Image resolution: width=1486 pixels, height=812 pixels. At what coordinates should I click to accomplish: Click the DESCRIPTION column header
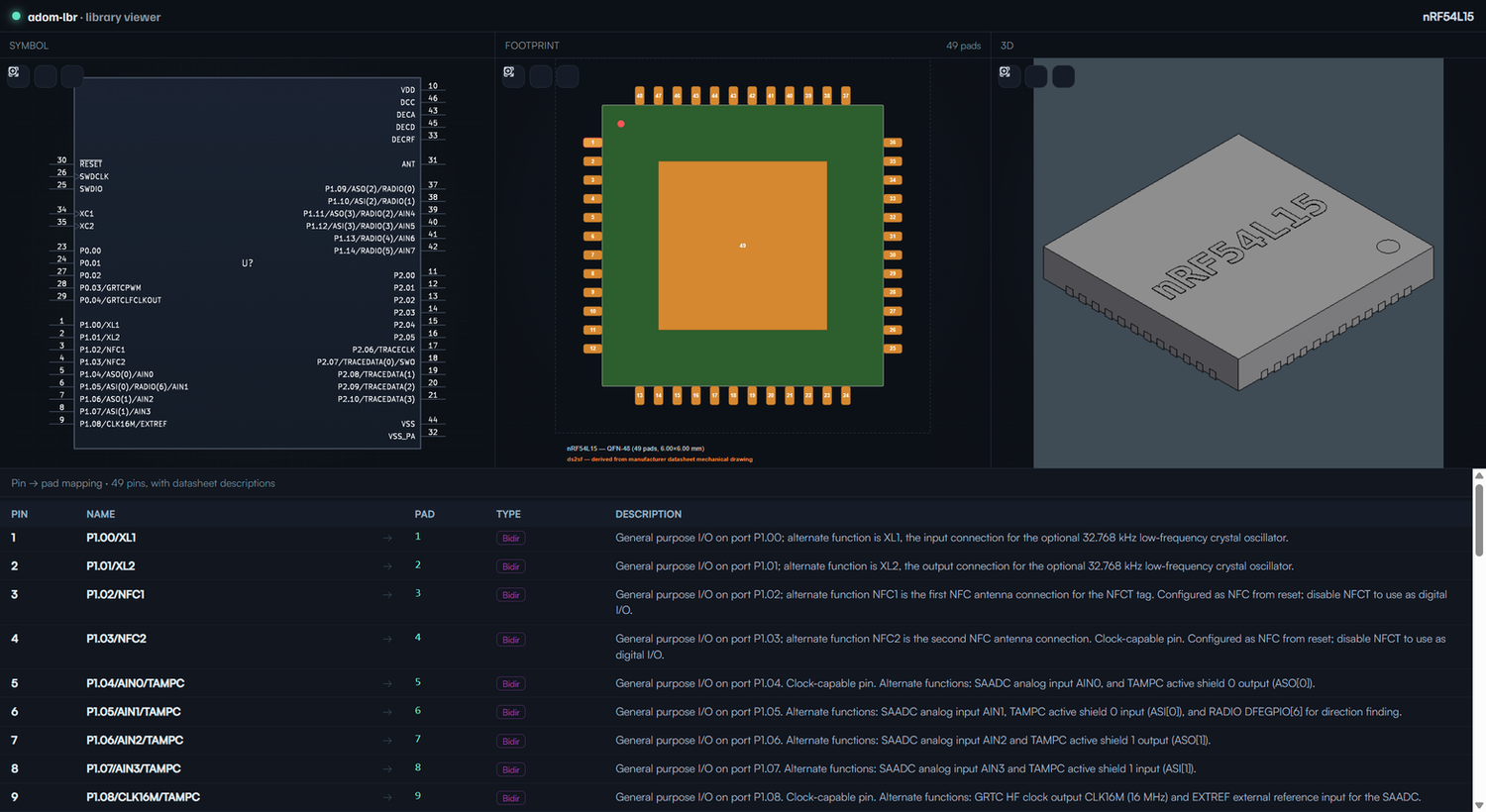(x=649, y=514)
